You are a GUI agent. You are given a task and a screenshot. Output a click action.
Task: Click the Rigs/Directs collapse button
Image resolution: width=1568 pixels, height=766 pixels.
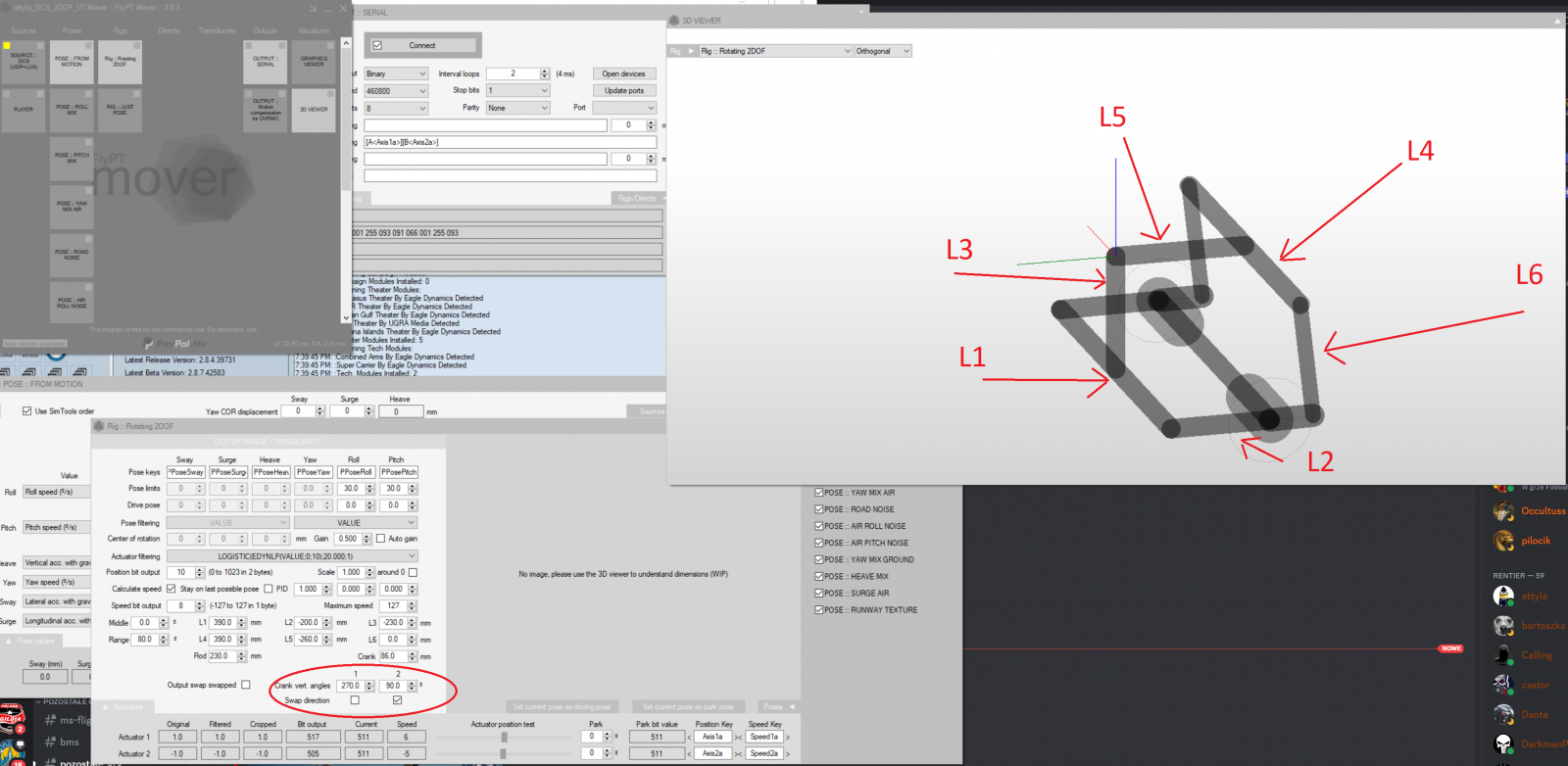click(x=637, y=199)
